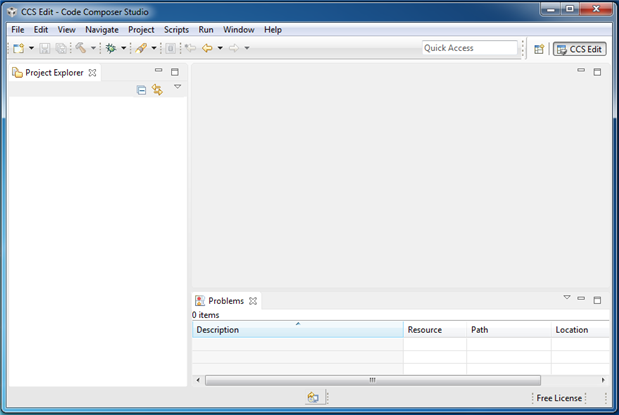Sort problems by Description column header

pos(297,329)
